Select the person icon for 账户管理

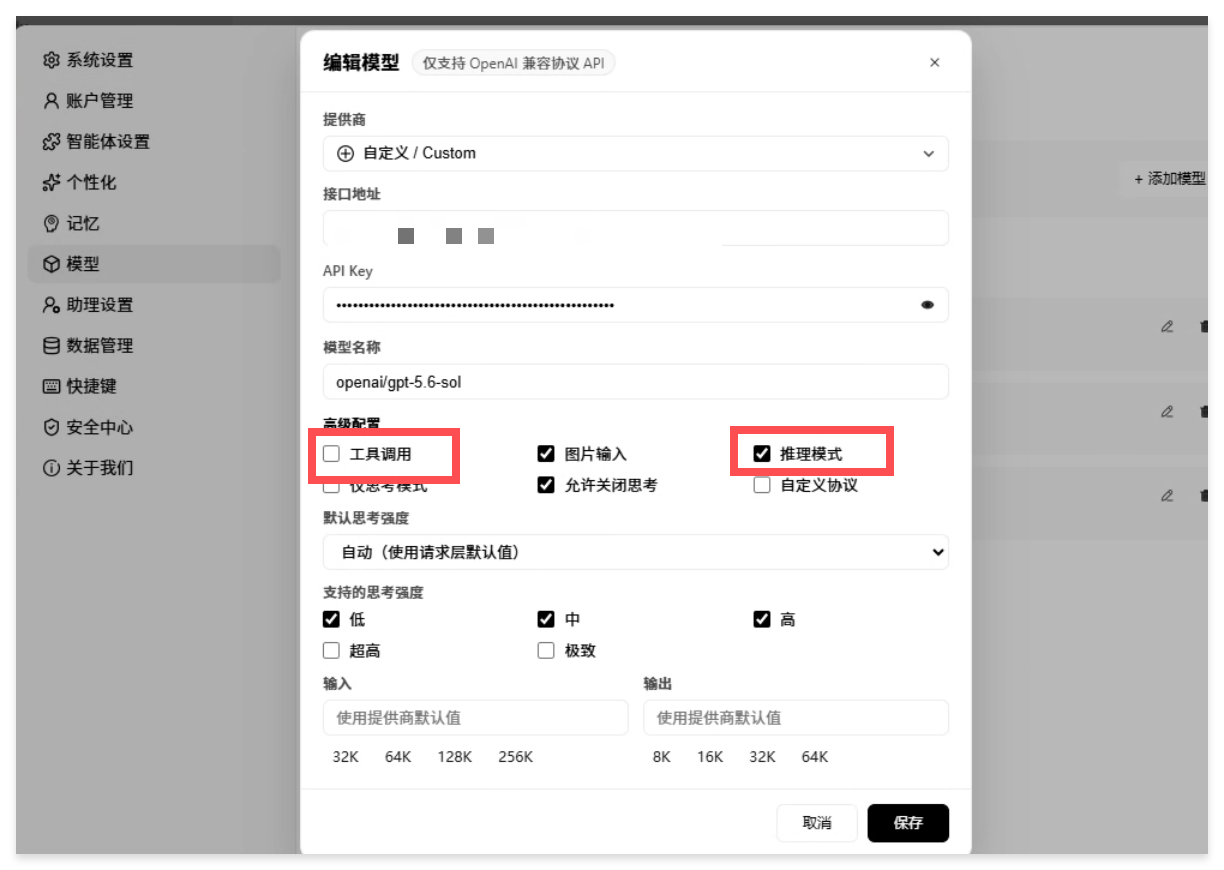pyautogui.click(x=51, y=101)
